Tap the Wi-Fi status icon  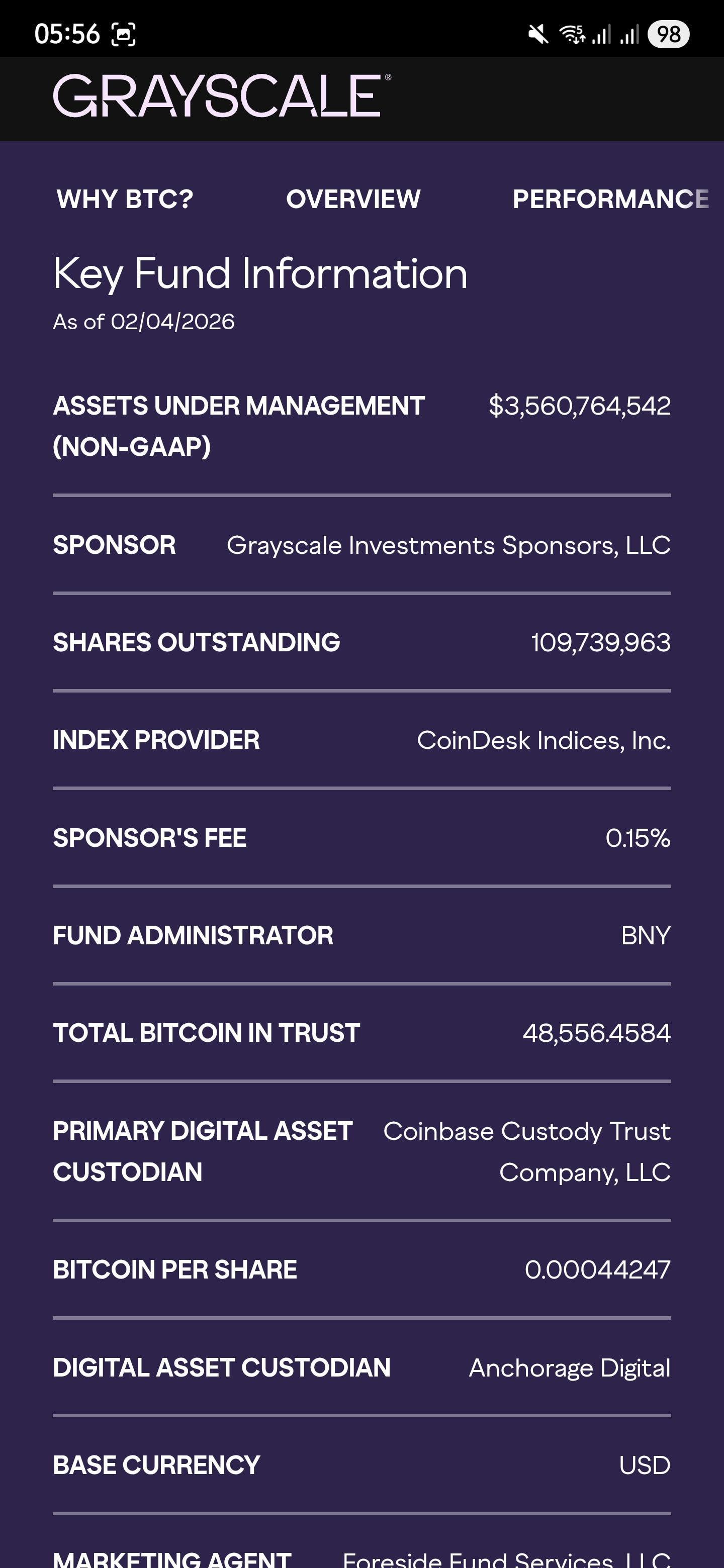(572, 34)
